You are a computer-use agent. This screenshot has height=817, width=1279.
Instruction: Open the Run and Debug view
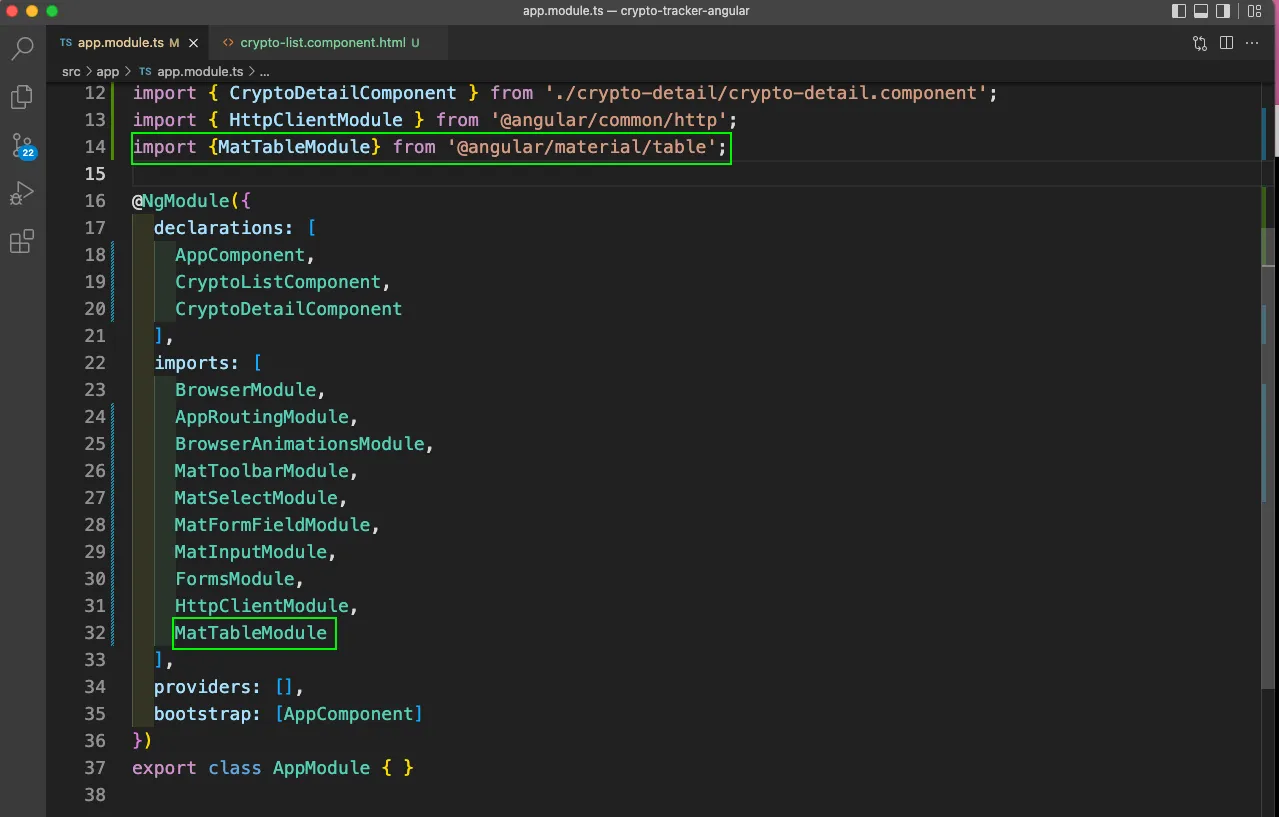(22, 193)
